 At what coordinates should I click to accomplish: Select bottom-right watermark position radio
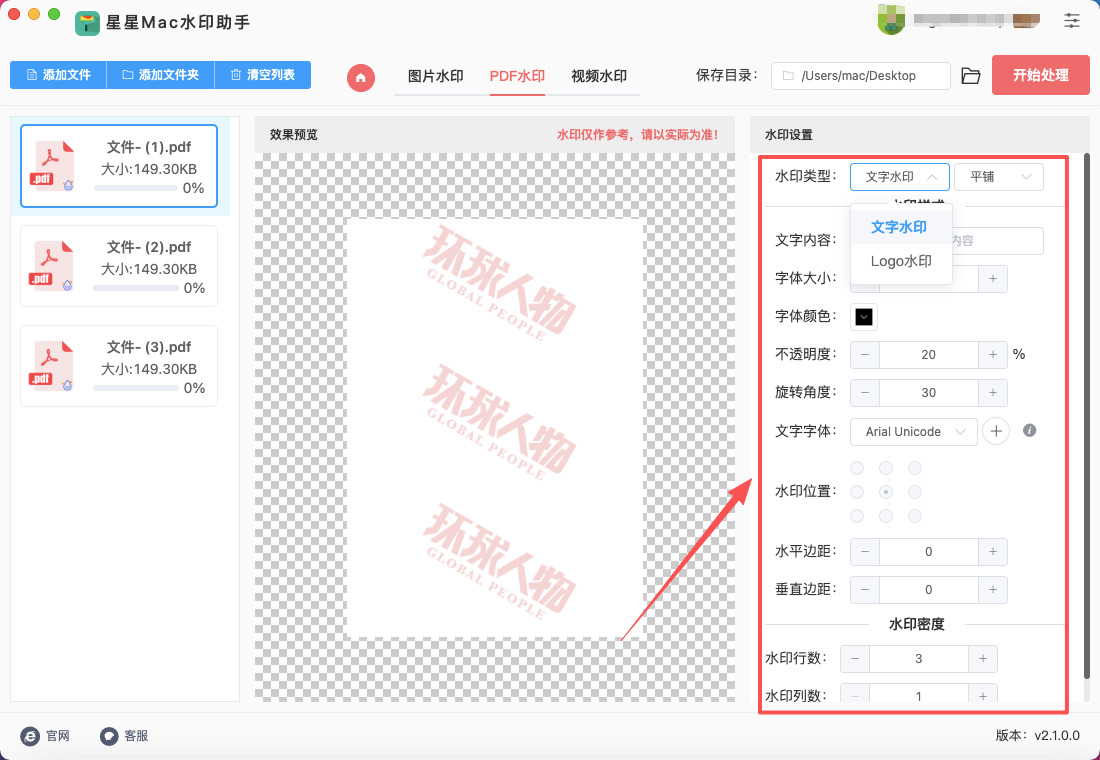(915, 516)
